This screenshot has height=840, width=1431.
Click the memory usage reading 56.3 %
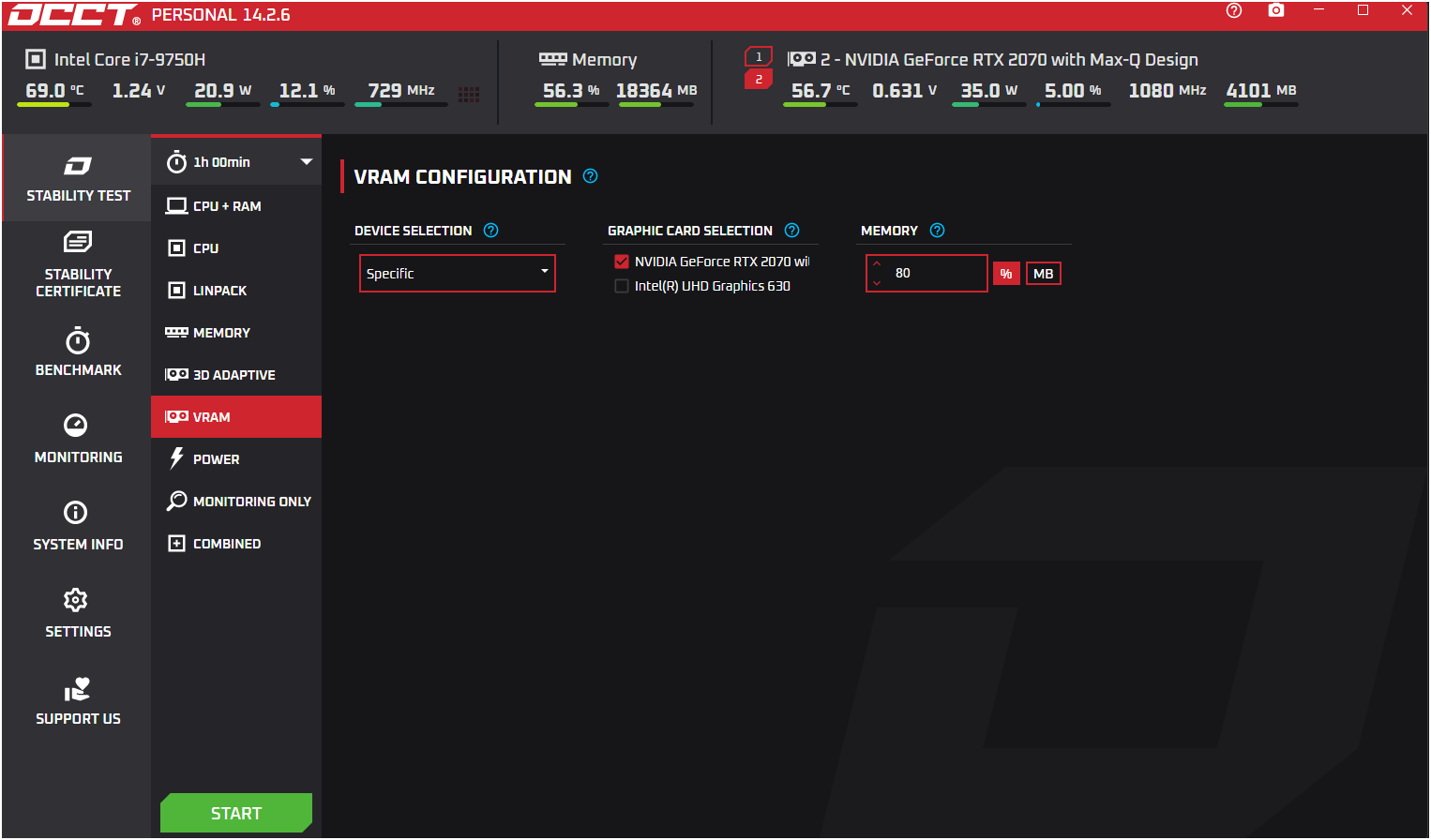tap(571, 91)
